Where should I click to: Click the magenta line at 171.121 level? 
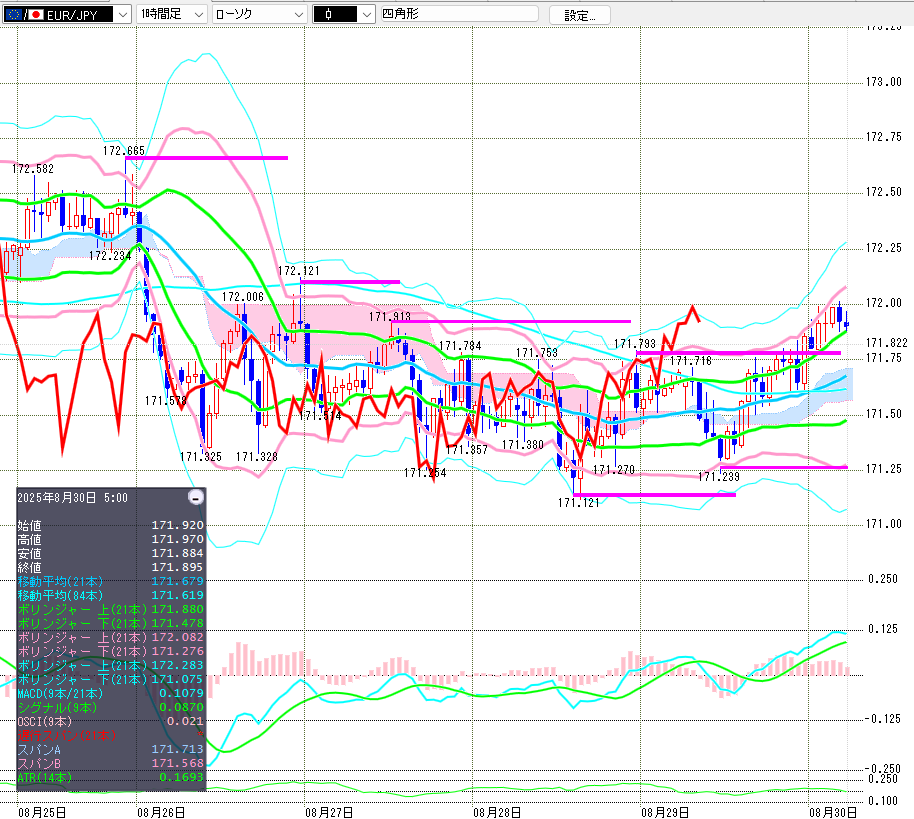click(x=655, y=495)
